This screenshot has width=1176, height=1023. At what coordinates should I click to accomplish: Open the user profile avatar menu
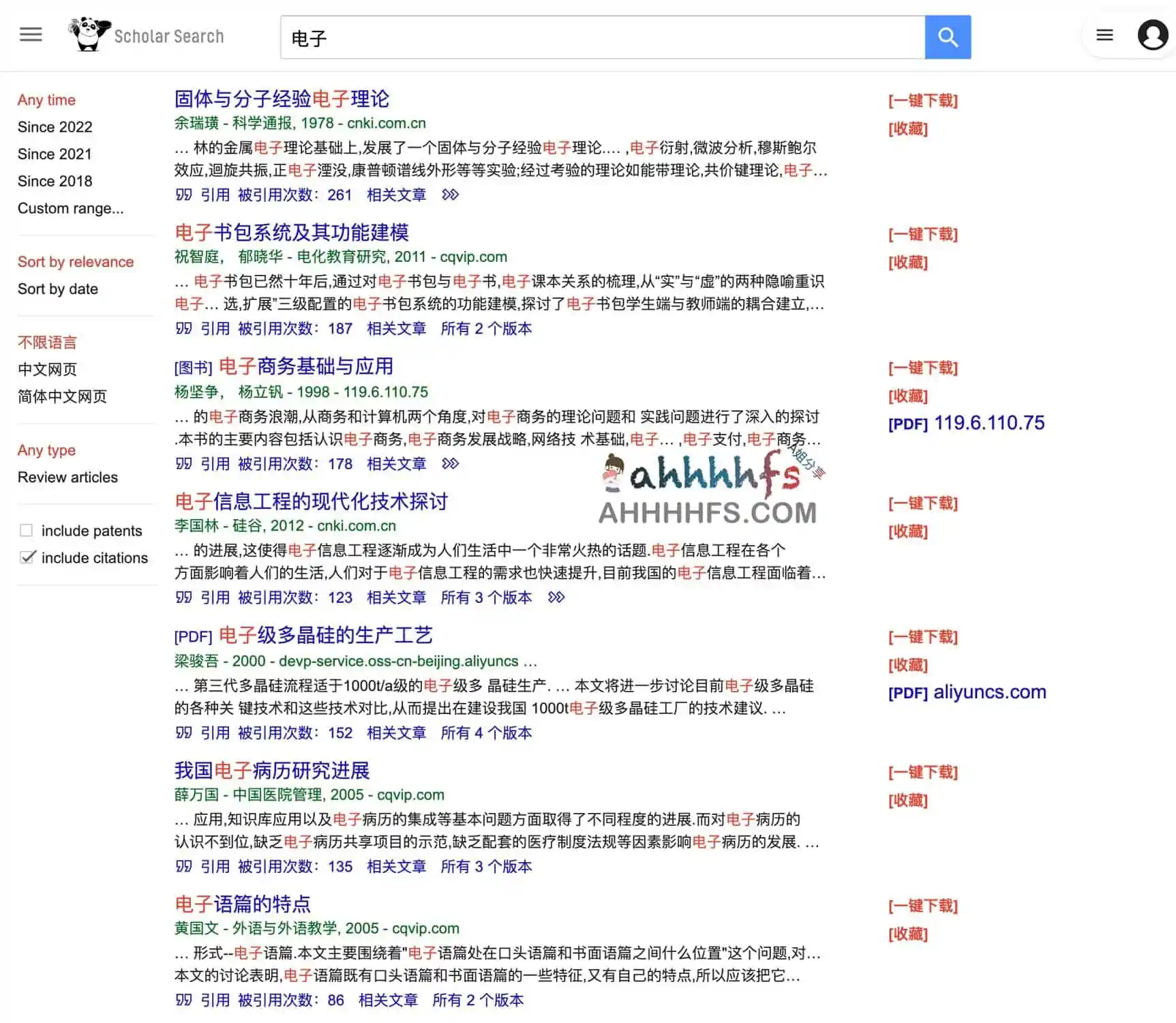click(x=1153, y=34)
